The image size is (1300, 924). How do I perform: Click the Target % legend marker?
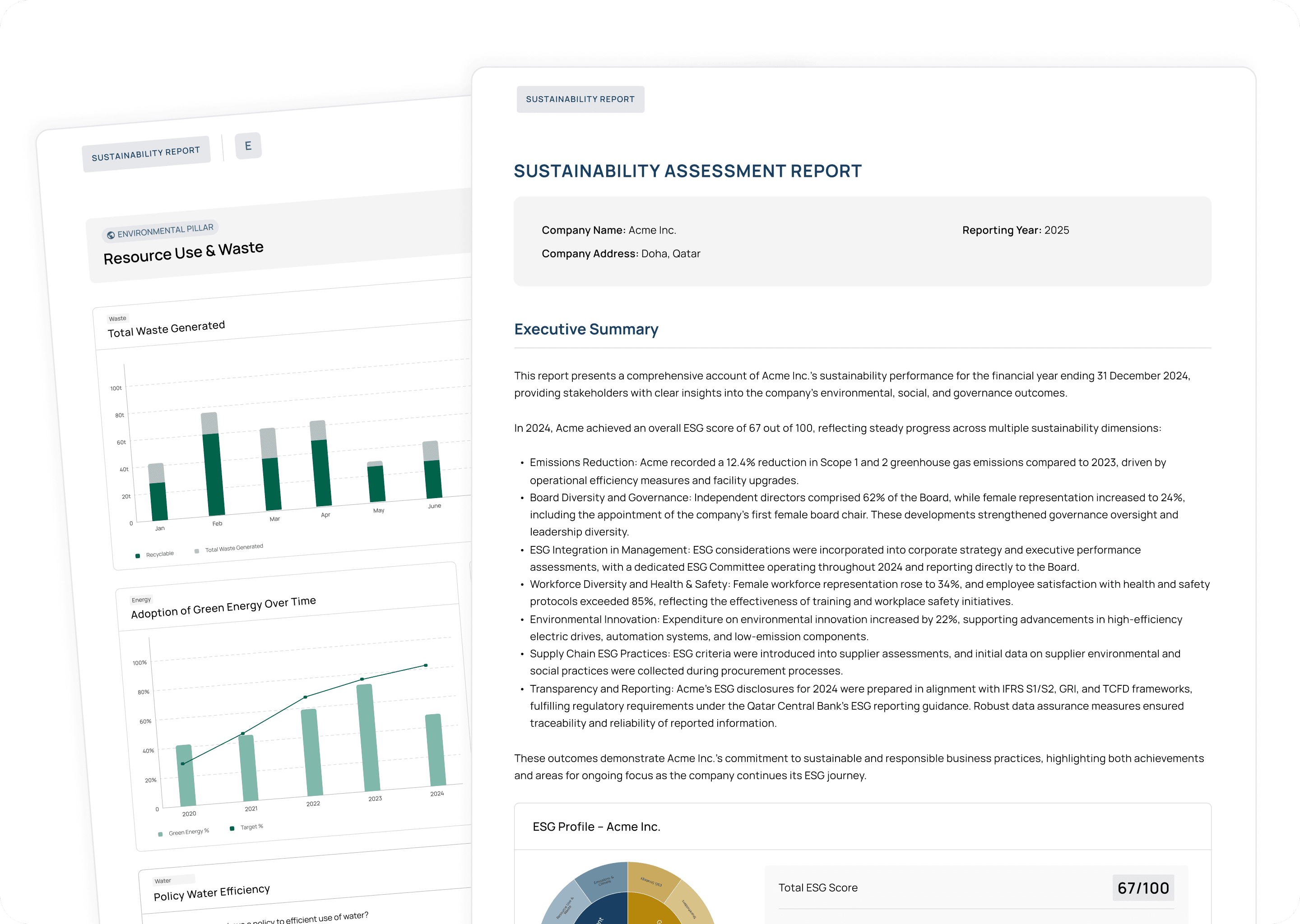[232, 828]
